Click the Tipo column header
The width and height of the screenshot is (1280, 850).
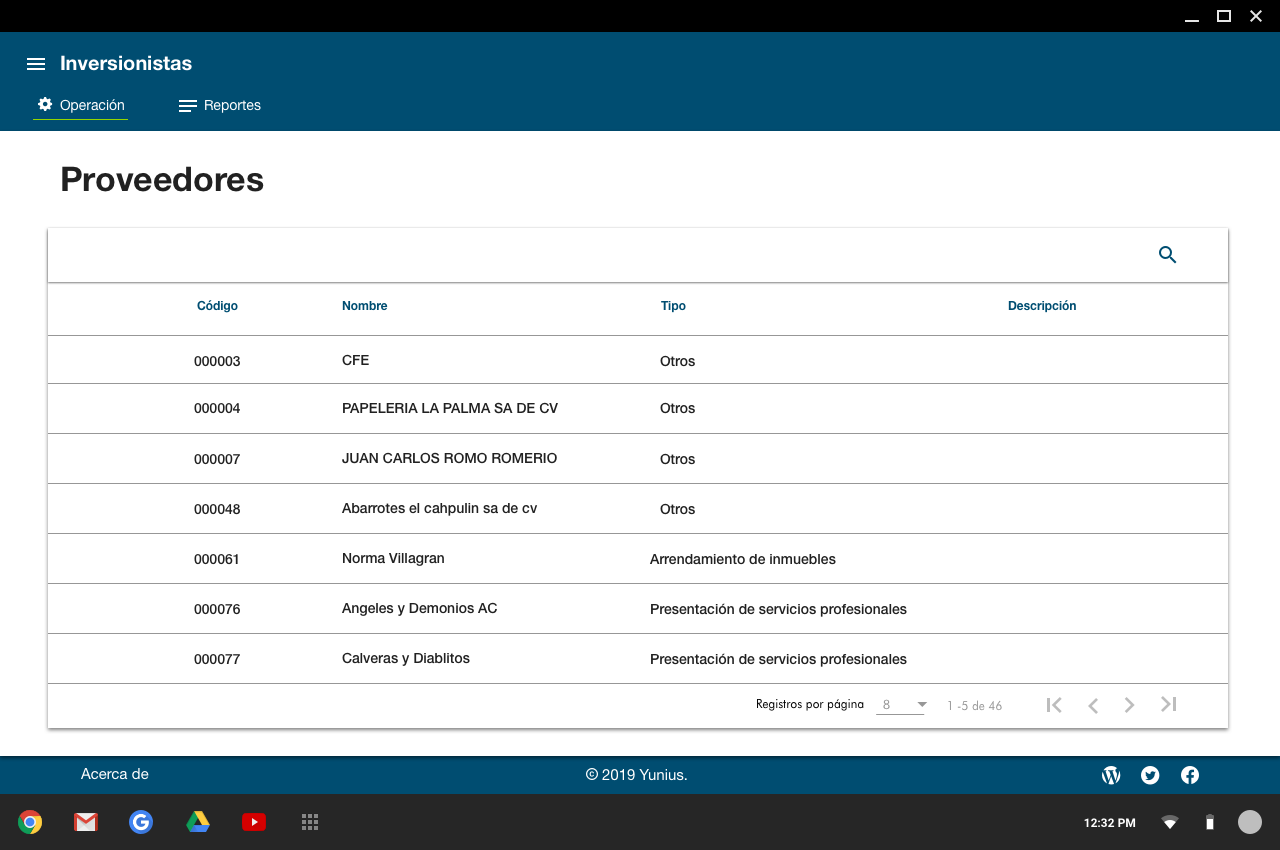point(673,306)
